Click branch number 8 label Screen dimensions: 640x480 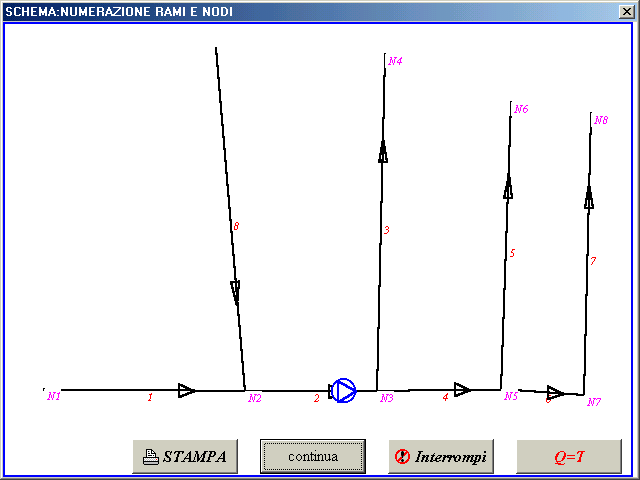click(x=236, y=226)
